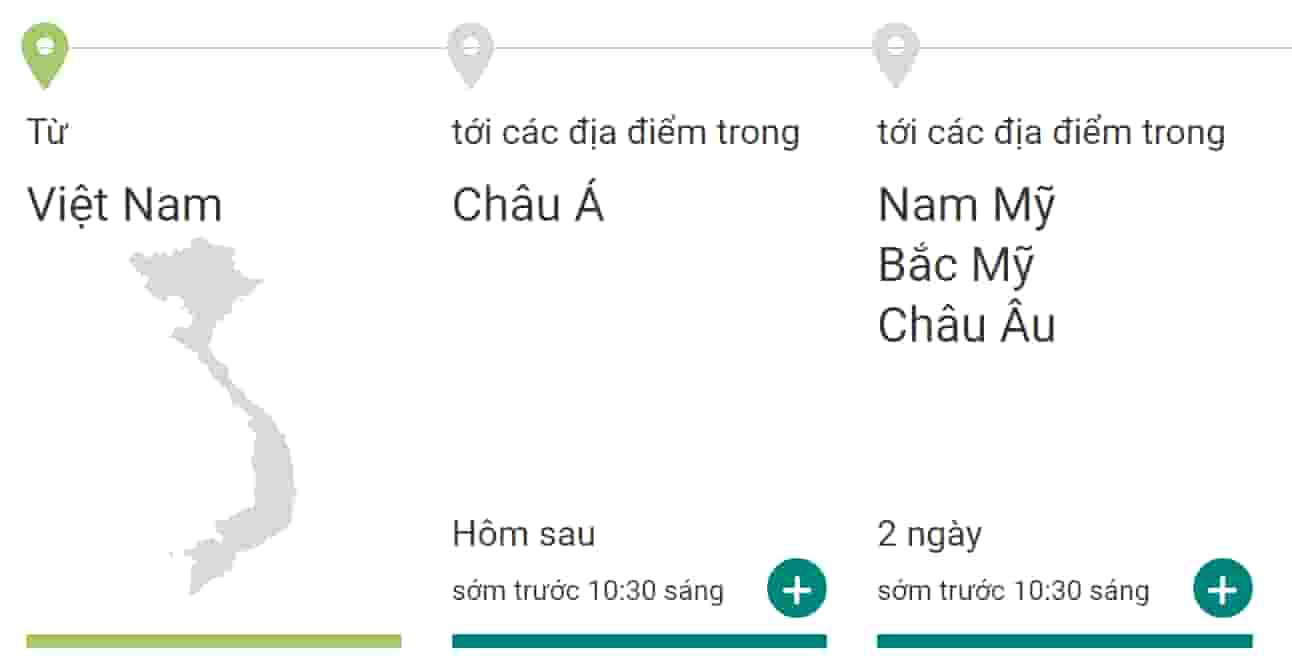
Task: Click the Nam Mỹ destination text
Action: pyautogui.click(x=966, y=205)
